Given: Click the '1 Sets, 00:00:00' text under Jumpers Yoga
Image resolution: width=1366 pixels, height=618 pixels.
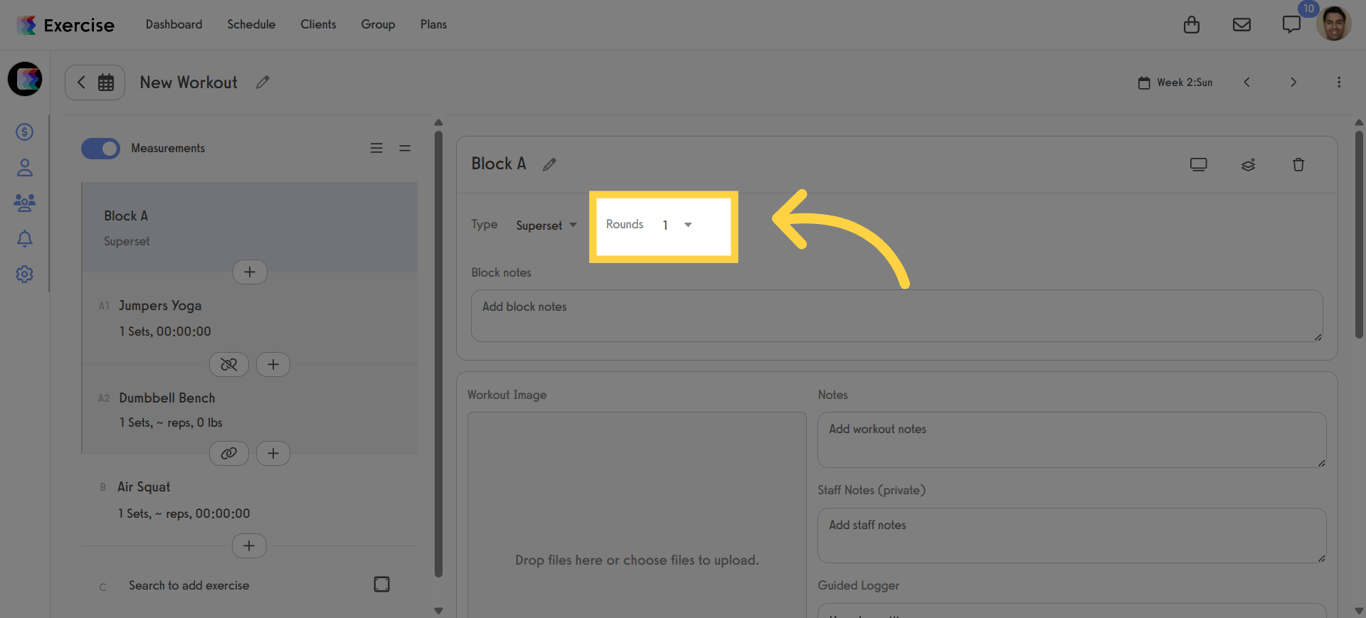Looking at the screenshot, I should [165, 331].
